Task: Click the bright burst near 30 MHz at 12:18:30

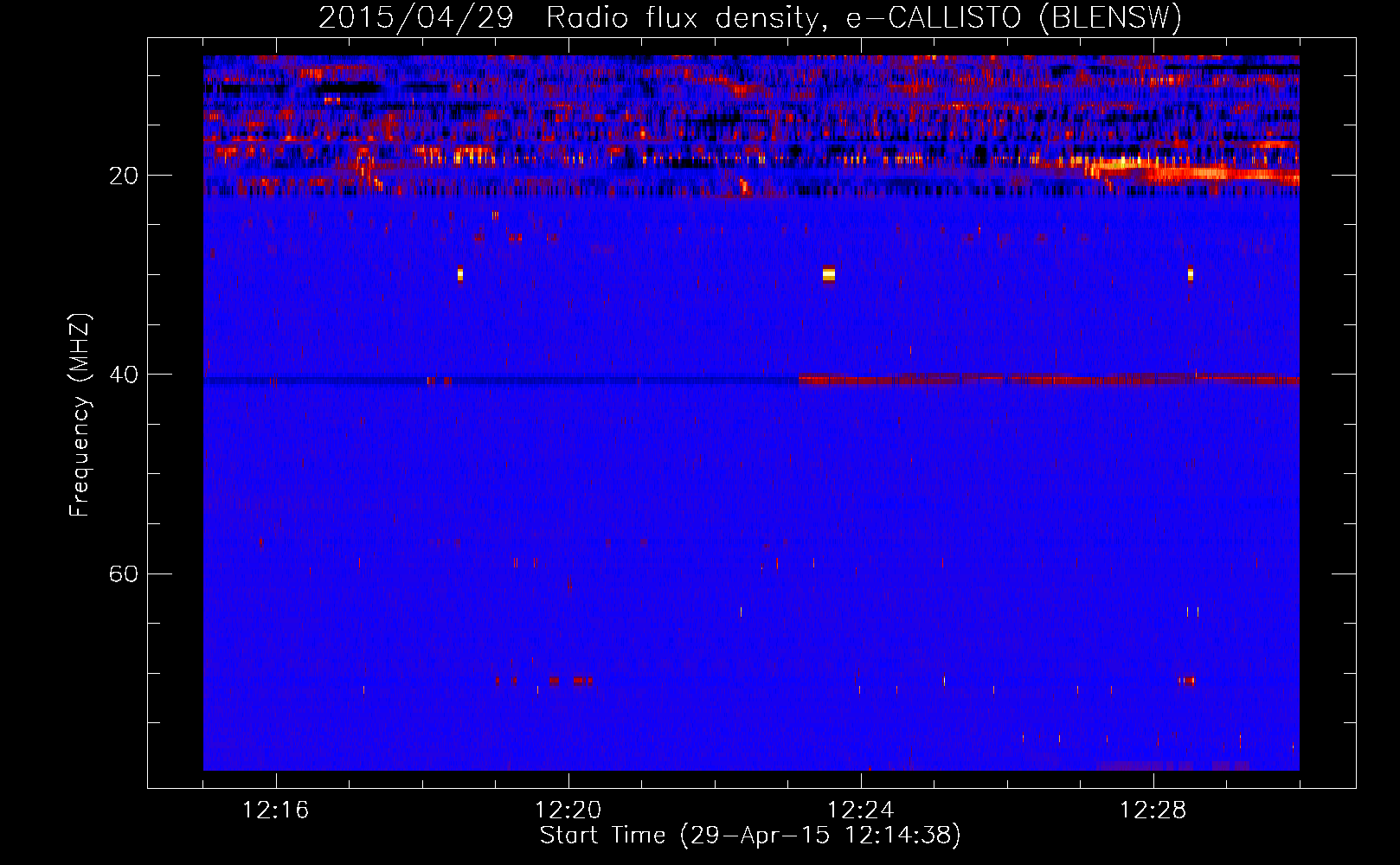Action: (460, 274)
